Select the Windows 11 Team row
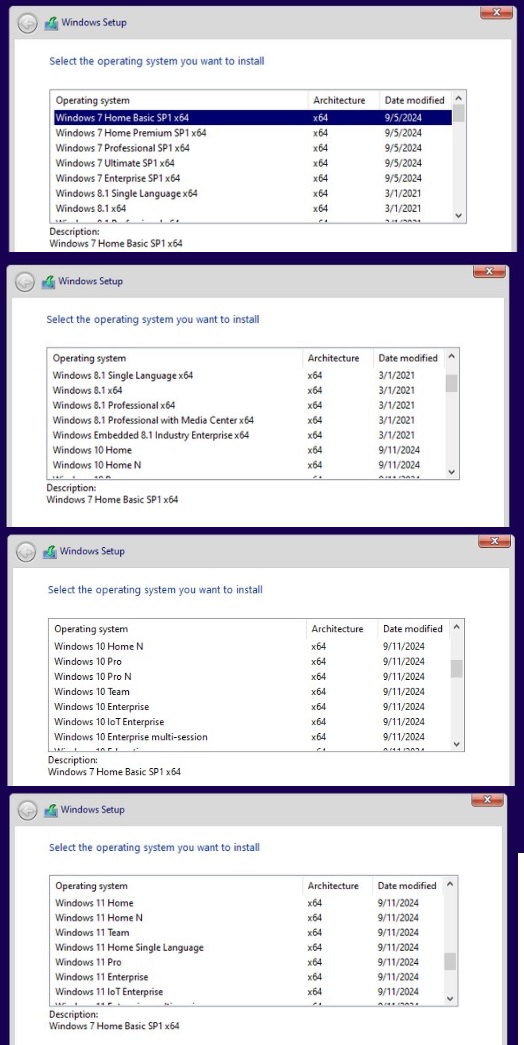Viewport: 524px width, 1045px height. [249, 932]
